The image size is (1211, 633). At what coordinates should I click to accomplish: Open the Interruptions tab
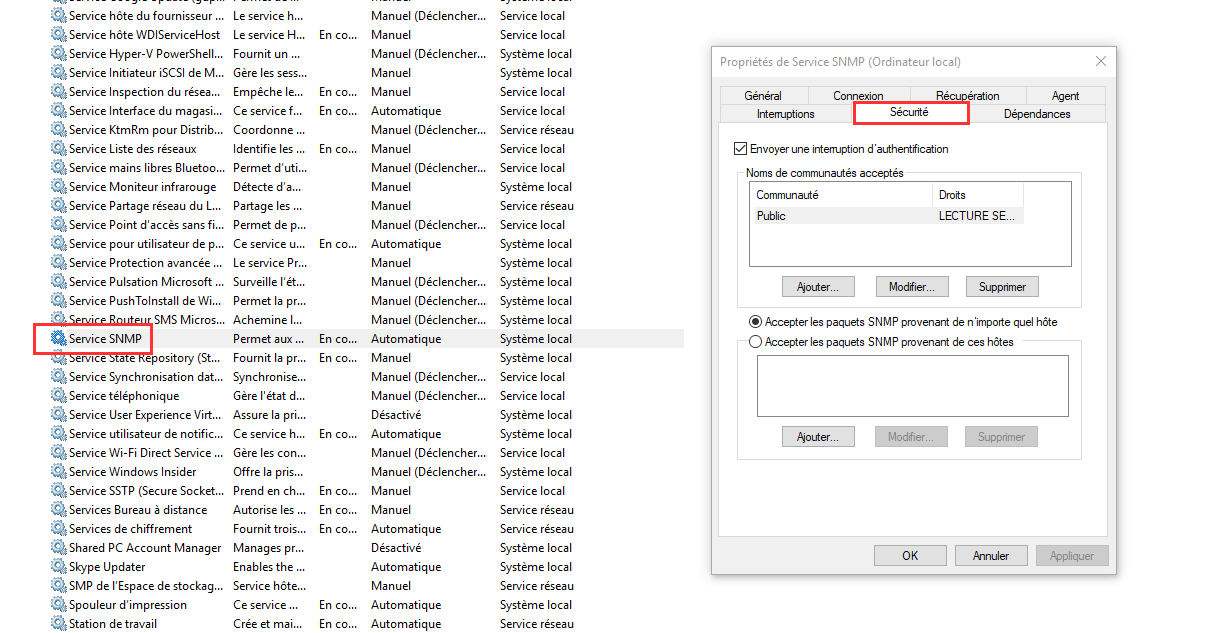click(x=785, y=114)
